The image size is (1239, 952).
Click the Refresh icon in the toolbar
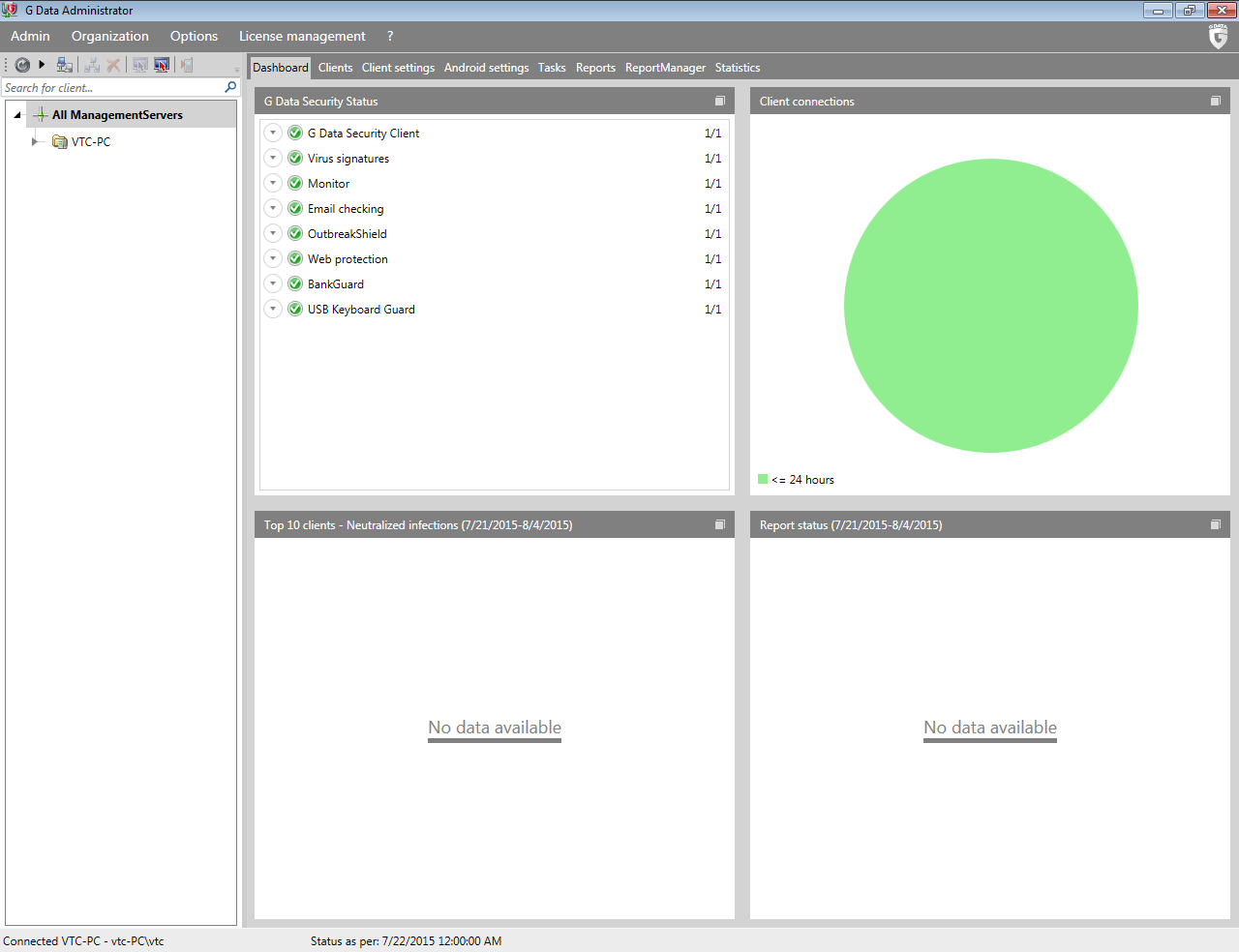22,65
